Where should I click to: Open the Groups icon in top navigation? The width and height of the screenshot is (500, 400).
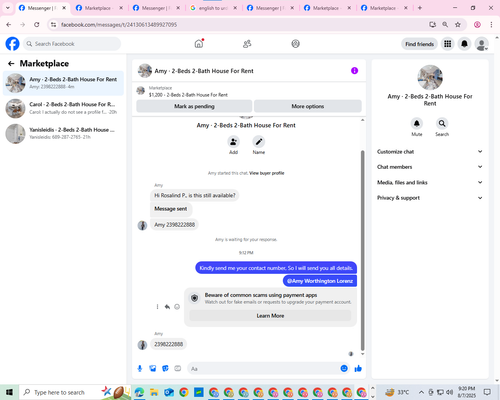[296, 44]
